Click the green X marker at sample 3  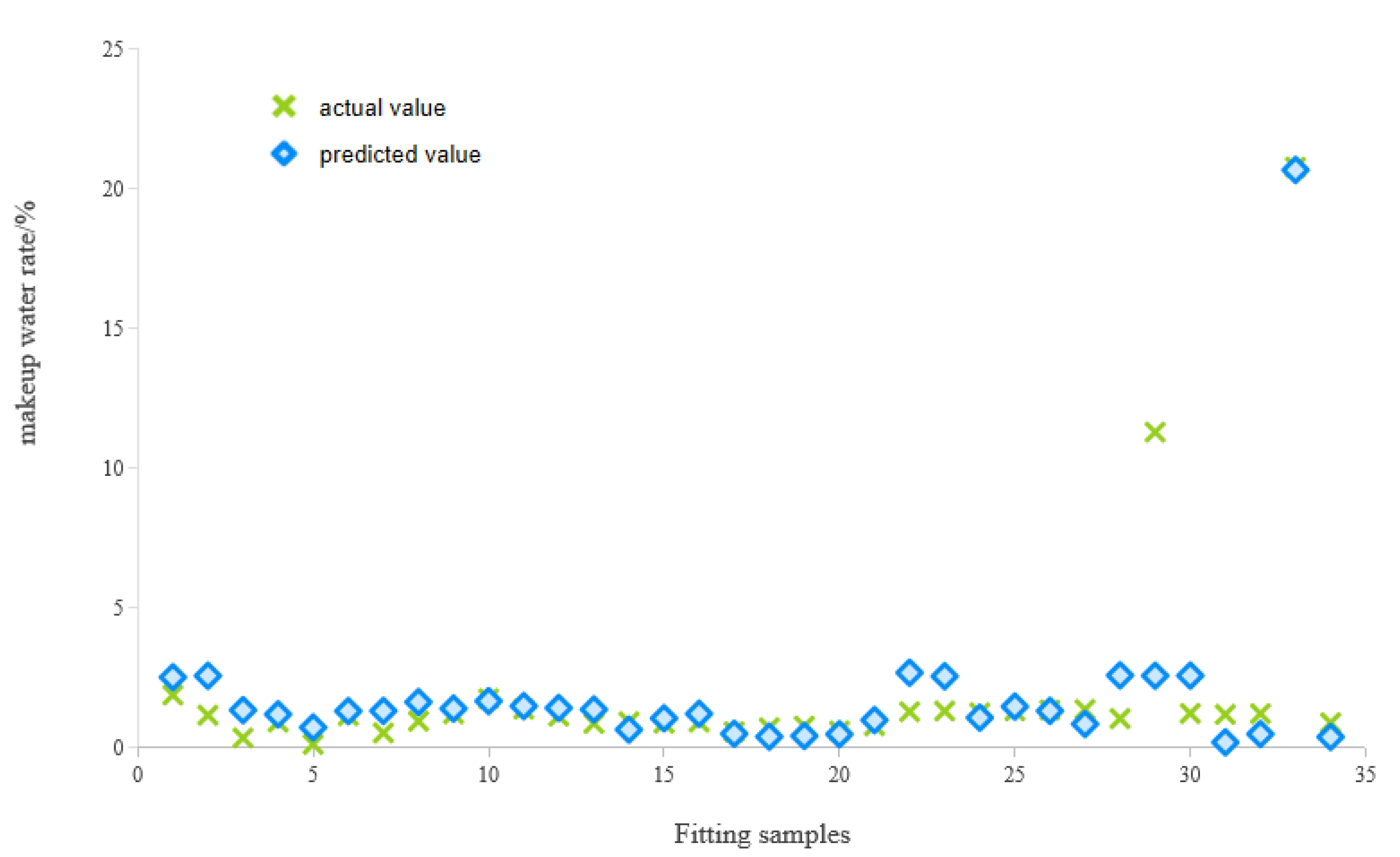[243, 739]
